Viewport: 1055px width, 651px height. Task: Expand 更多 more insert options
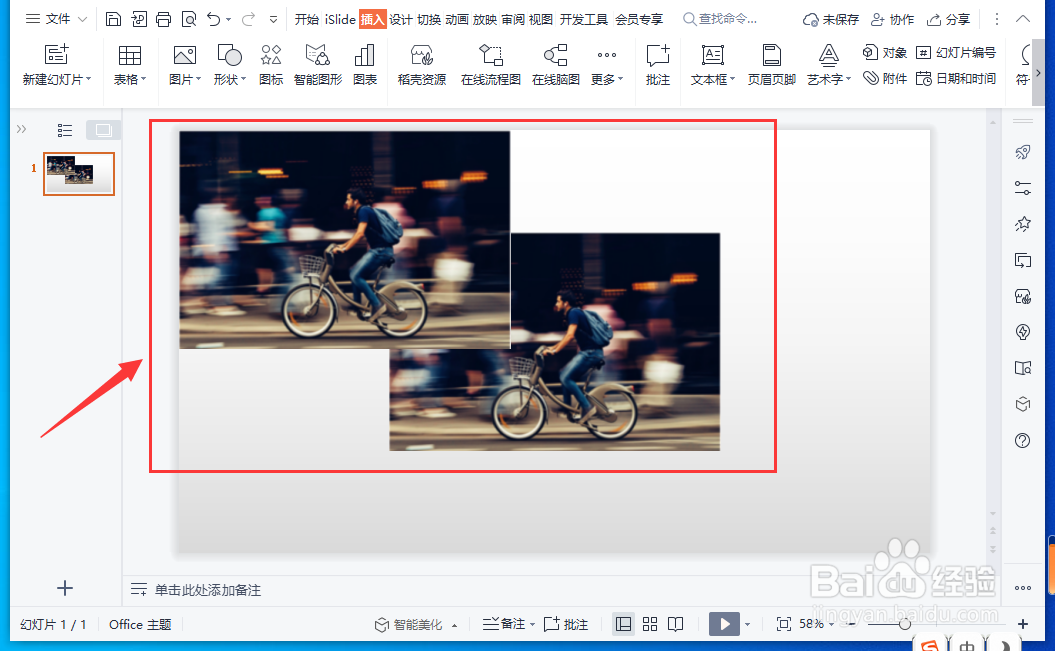point(607,65)
